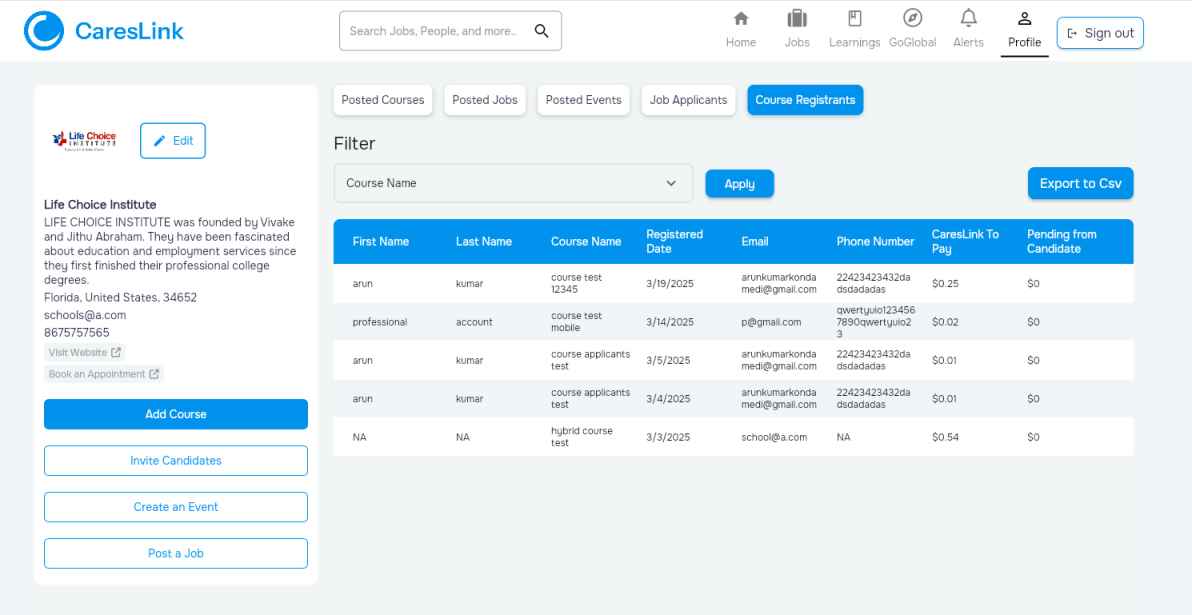Click the search magnifier icon
This screenshot has width=1192, height=615.
(541, 31)
